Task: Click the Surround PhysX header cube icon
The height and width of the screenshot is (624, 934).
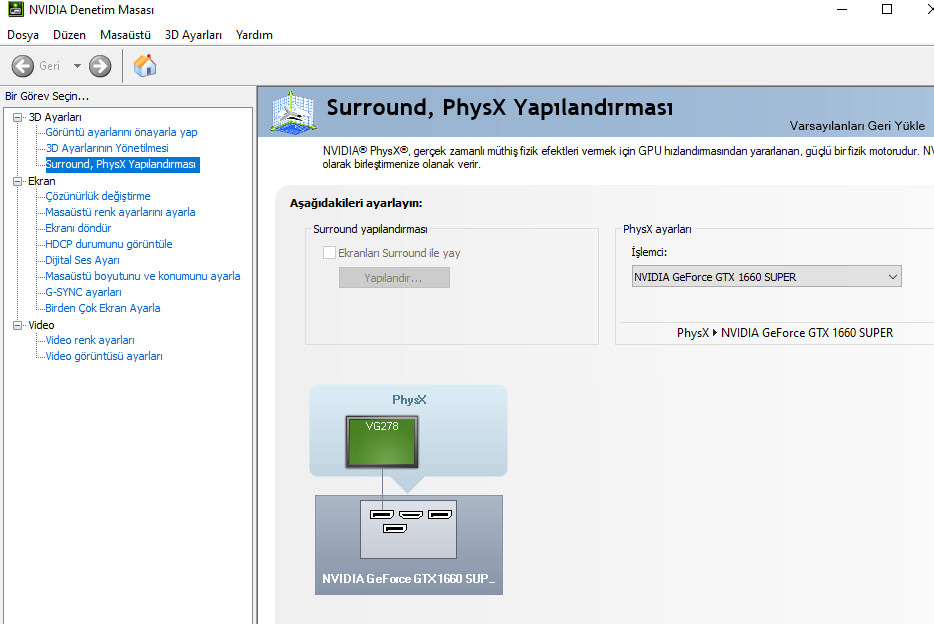Action: coord(292,112)
